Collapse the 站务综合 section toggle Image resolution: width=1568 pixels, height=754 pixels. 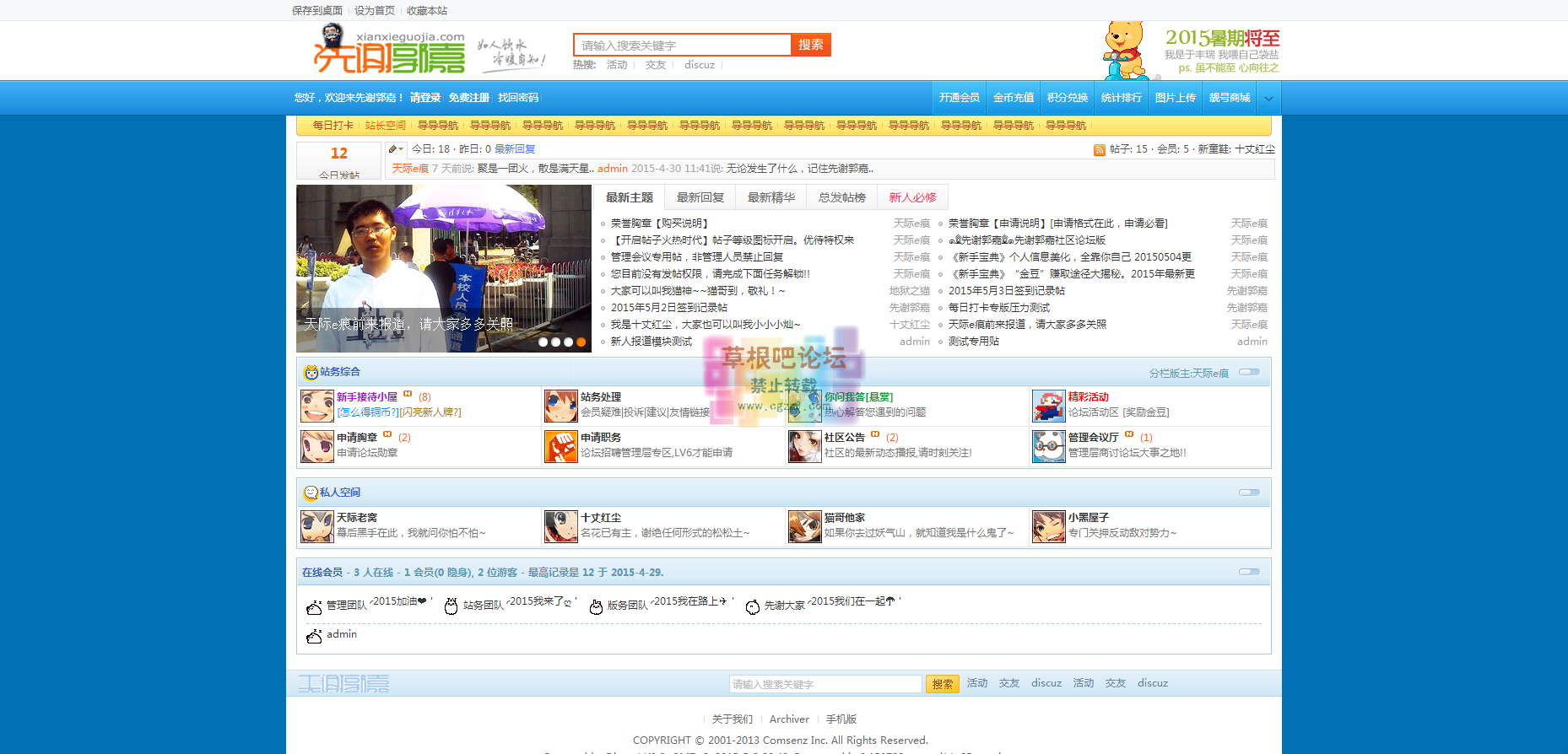click(1249, 372)
